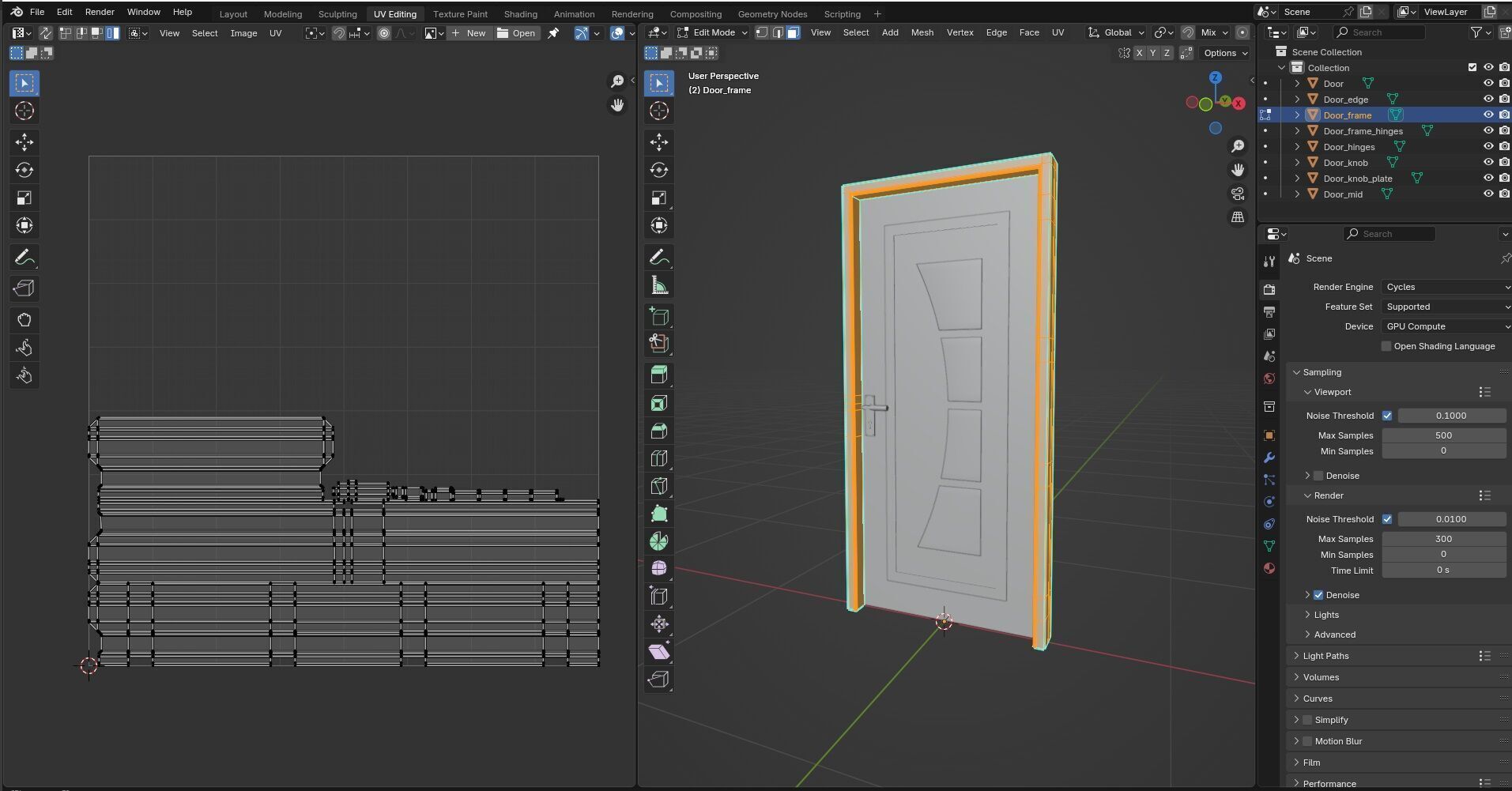The image size is (1512, 791).
Task: Switch to the Geometry Nodes workspace tab
Action: click(x=772, y=14)
